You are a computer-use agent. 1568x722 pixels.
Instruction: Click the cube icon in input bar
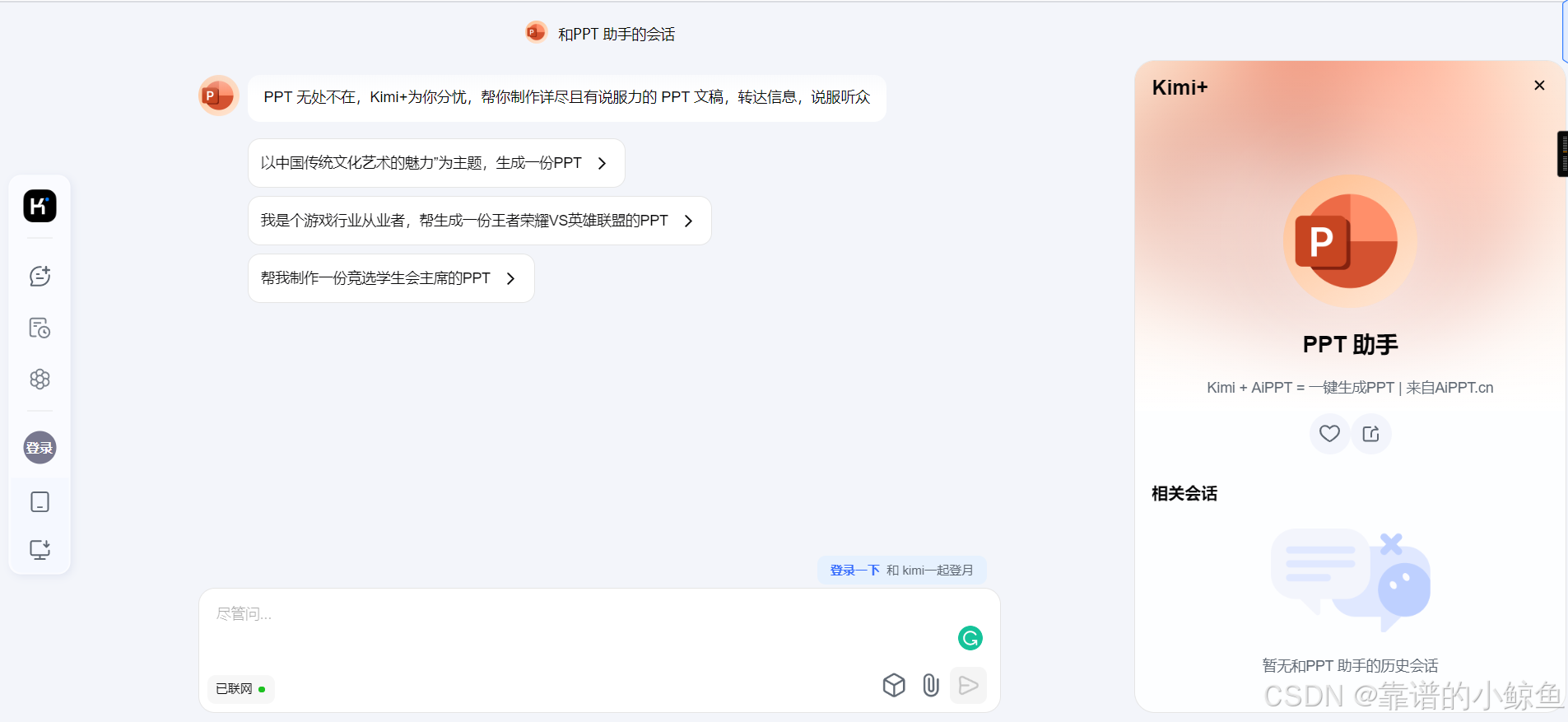pos(894,685)
